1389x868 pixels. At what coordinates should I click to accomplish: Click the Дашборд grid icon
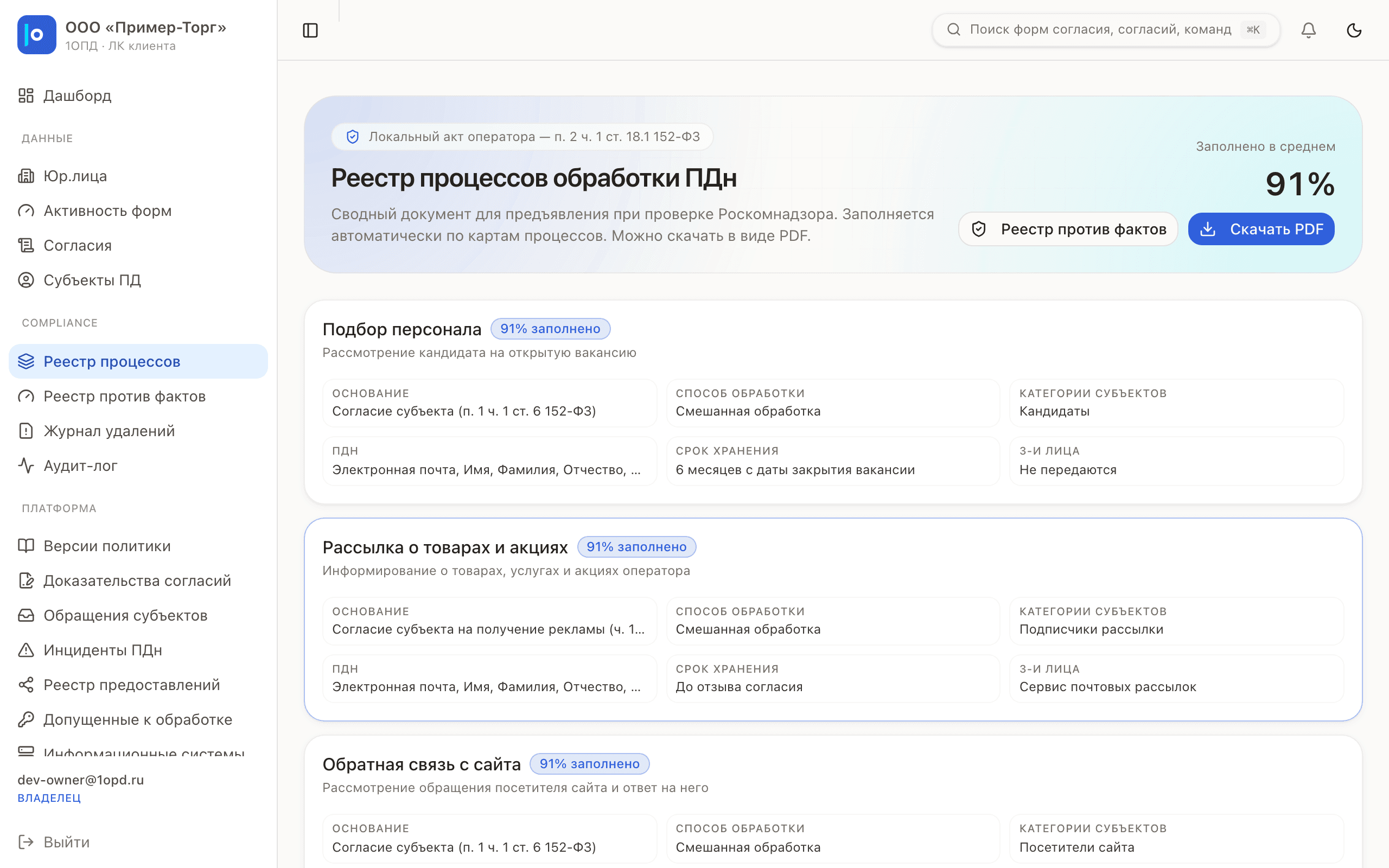click(26, 95)
